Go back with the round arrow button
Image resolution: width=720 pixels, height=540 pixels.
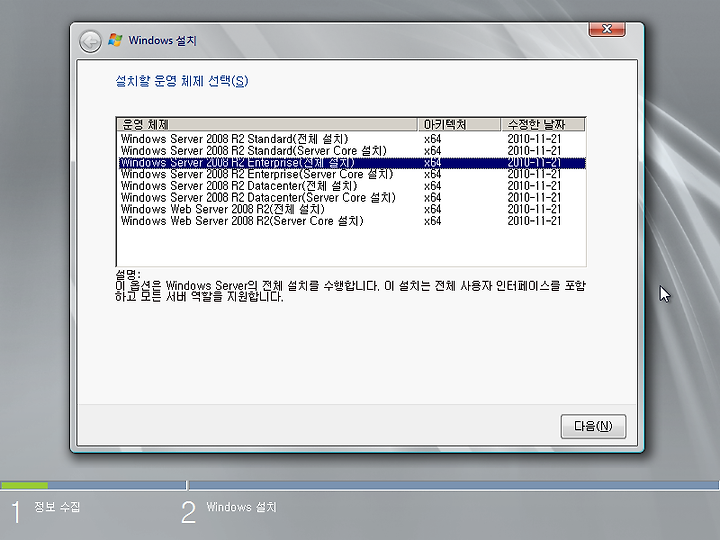(x=90, y=42)
